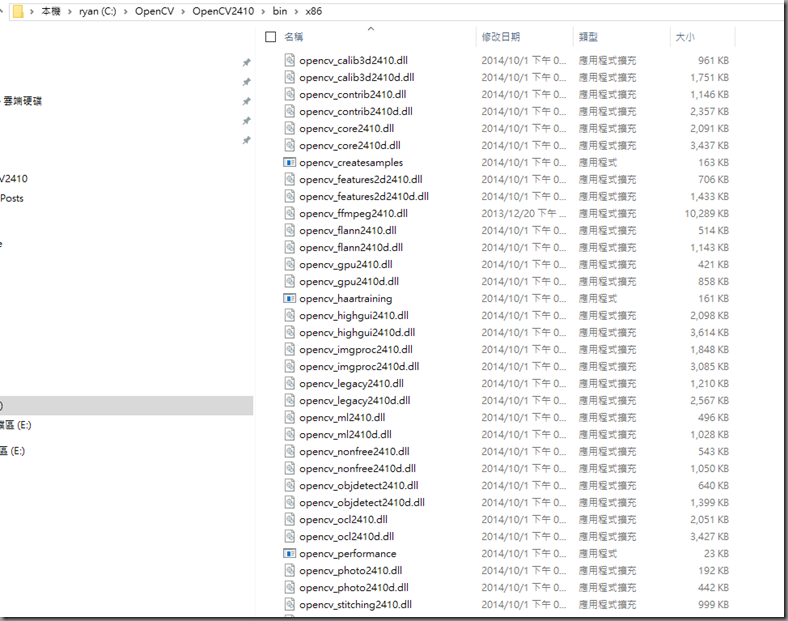Sort by the 修改日期 column header

(501, 37)
